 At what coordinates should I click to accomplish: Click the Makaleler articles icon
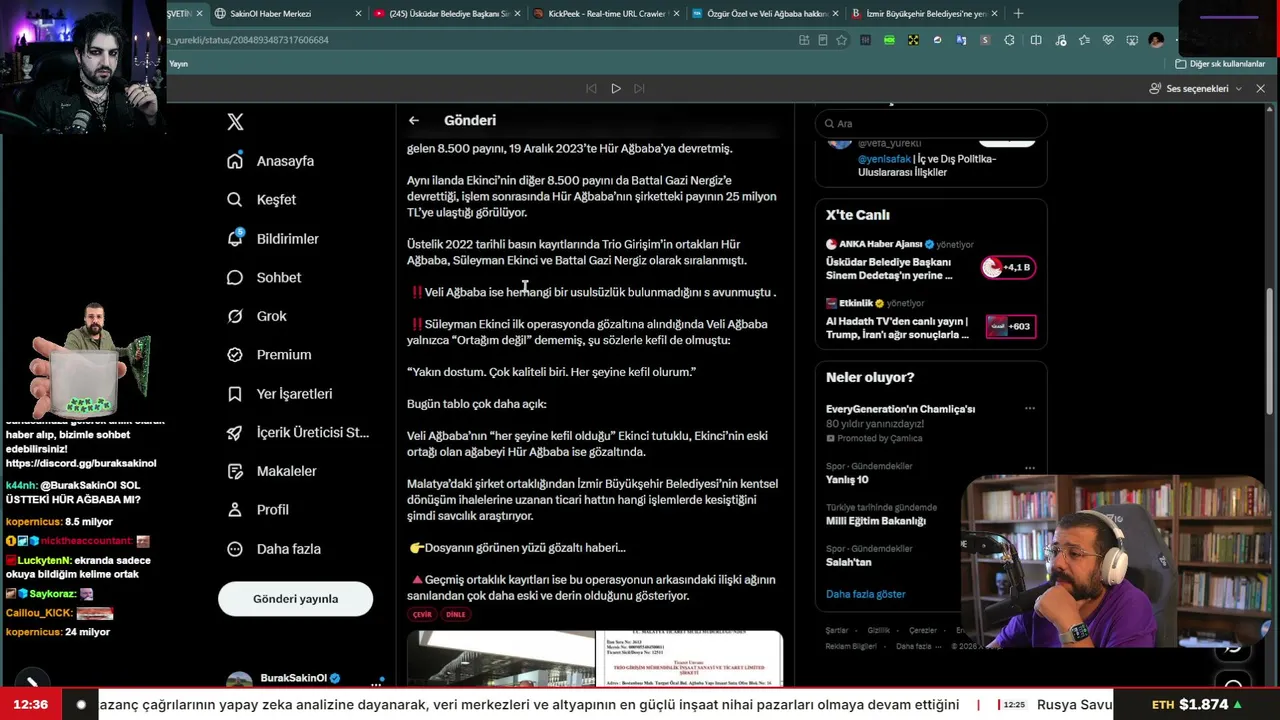[235, 471]
